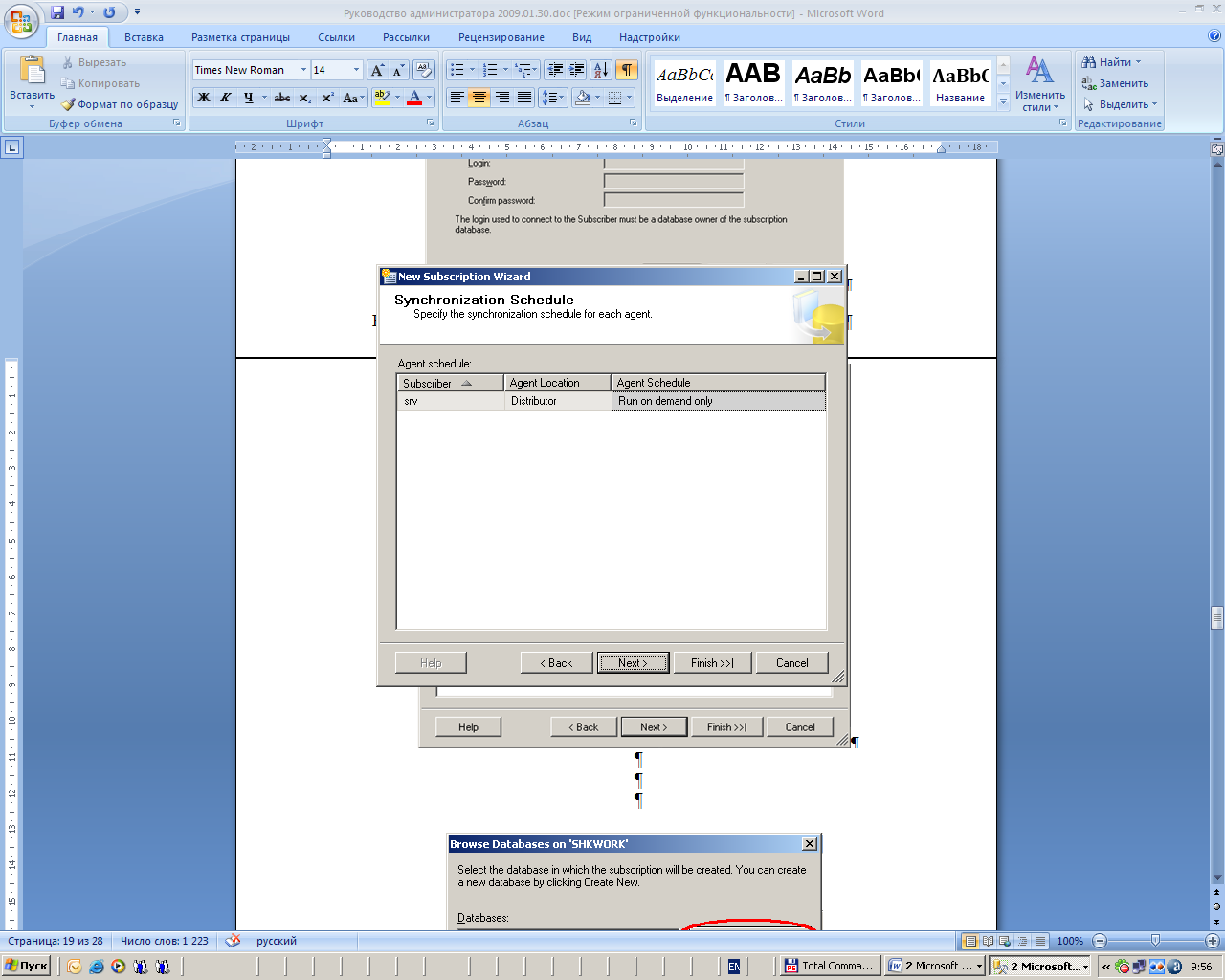
Task: Open Выделить (Select) dropdown
Action: [x=1120, y=104]
